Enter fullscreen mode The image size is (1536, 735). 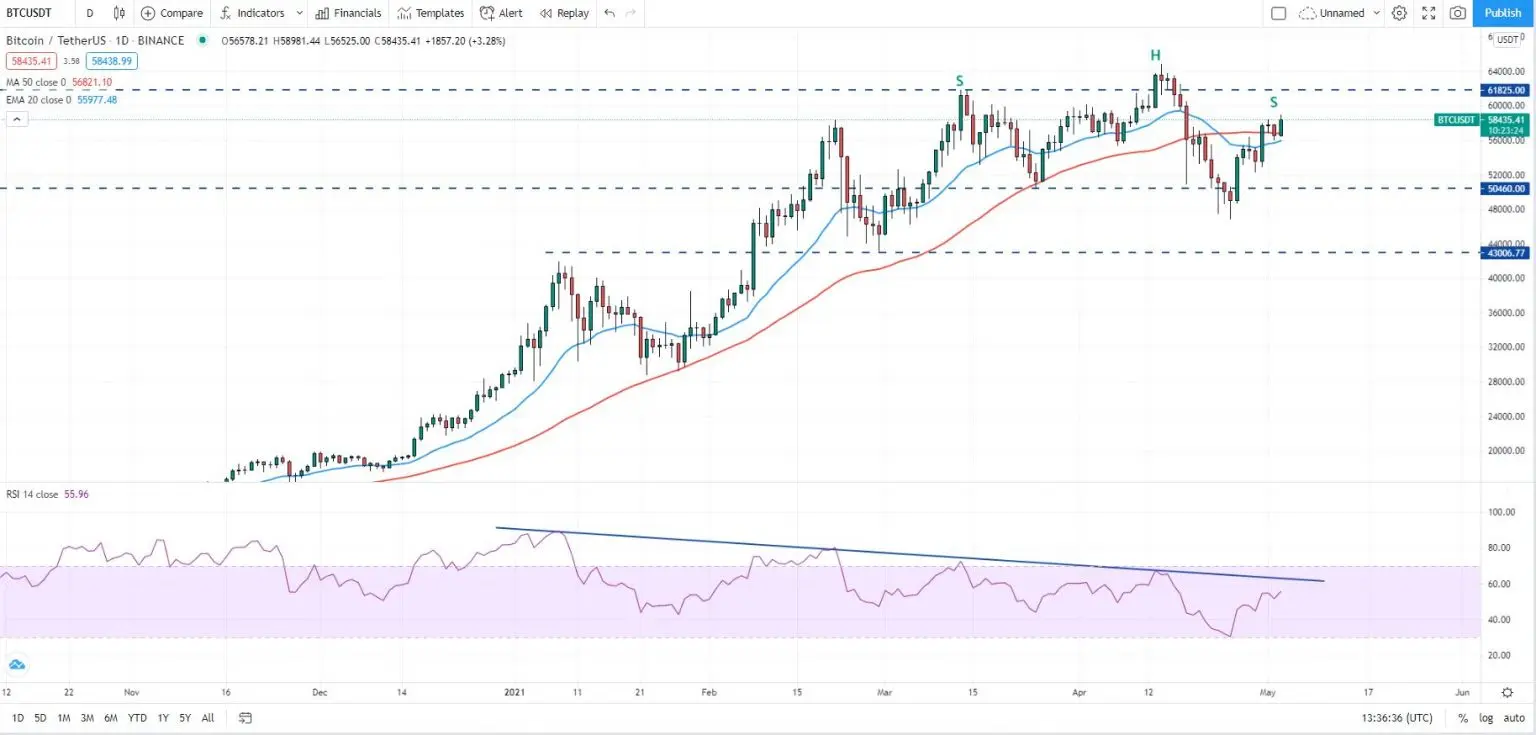click(x=1428, y=13)
